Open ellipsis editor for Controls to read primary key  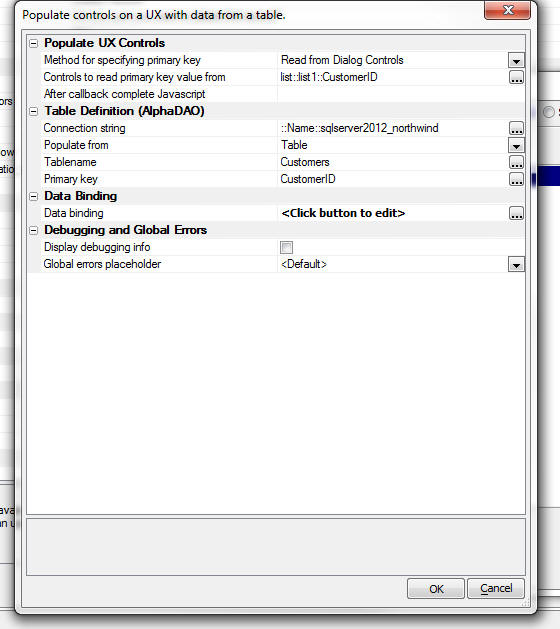click(x=516, y=77)
